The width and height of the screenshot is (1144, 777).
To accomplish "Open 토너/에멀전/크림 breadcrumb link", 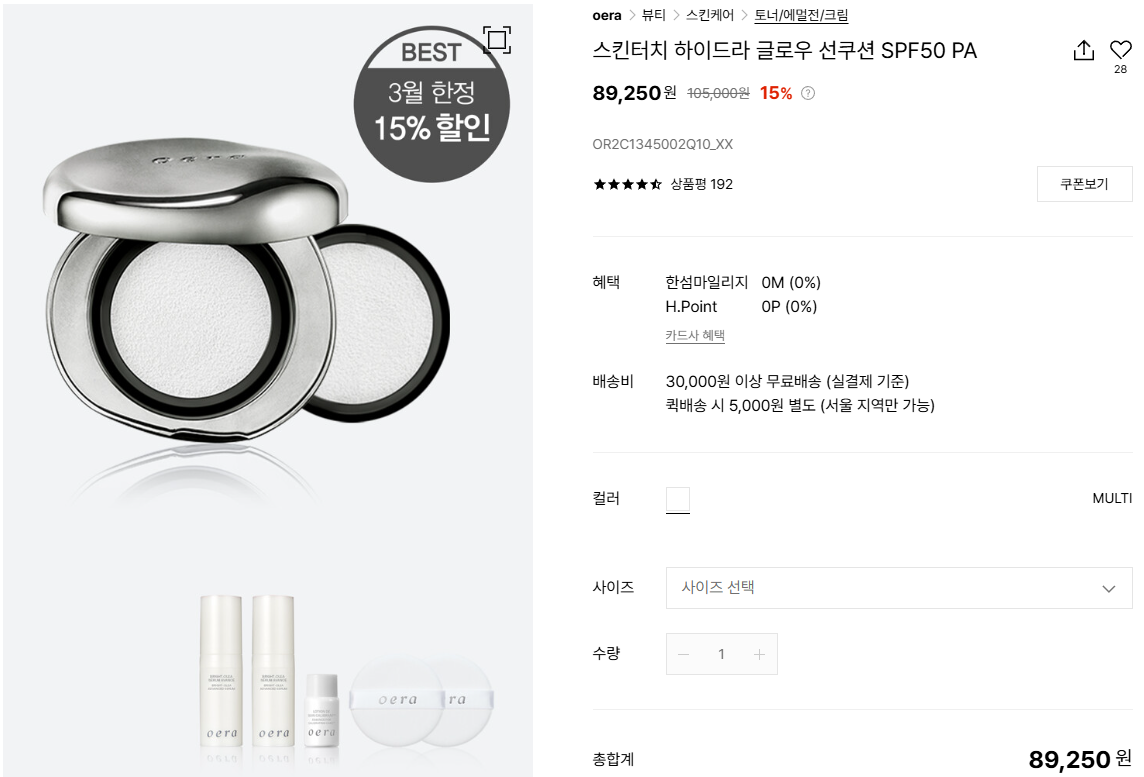I will tap(801, 15).
